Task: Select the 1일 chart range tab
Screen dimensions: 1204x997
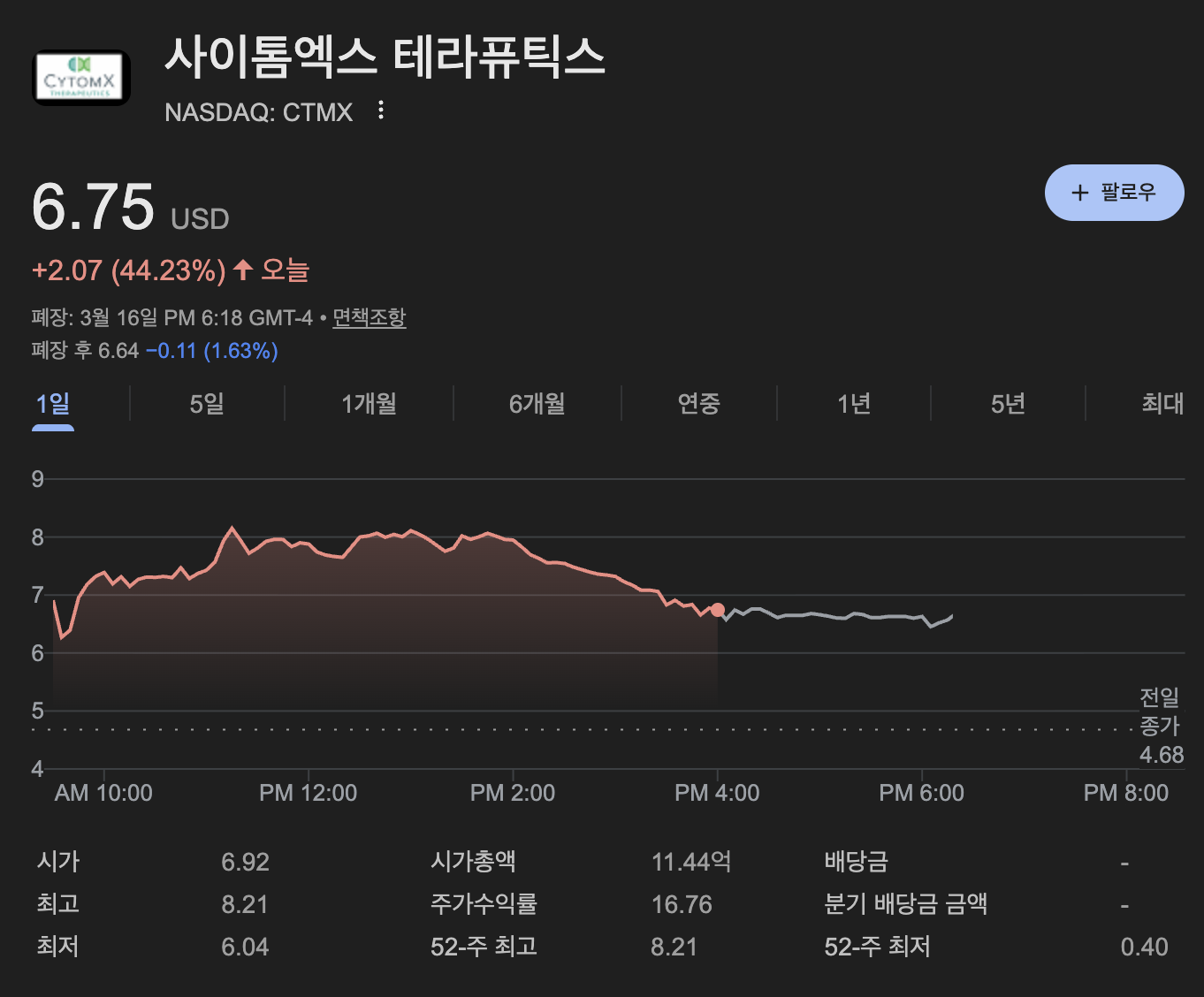Action: pos(53,404)
